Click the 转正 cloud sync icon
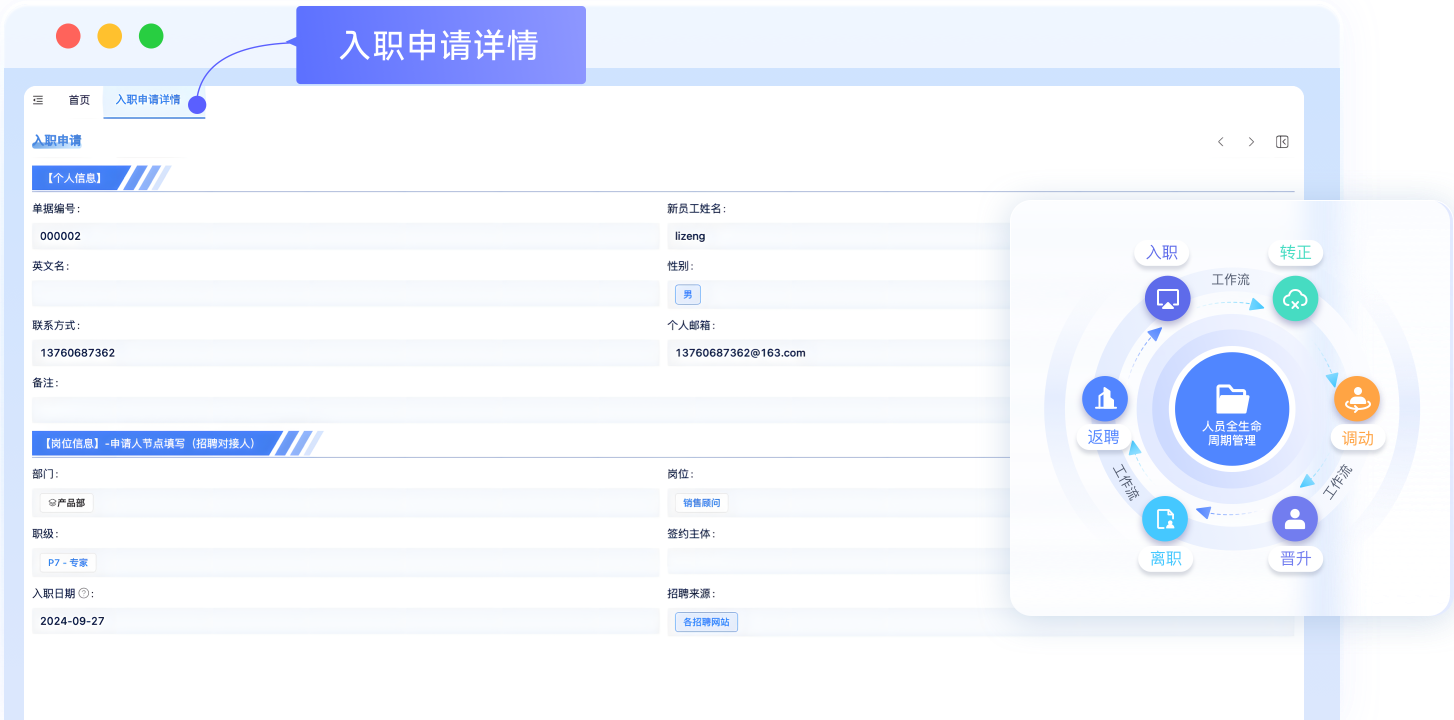This screenshot has width=1454, height=720. pyautogui.click(x=1295, y=298)
